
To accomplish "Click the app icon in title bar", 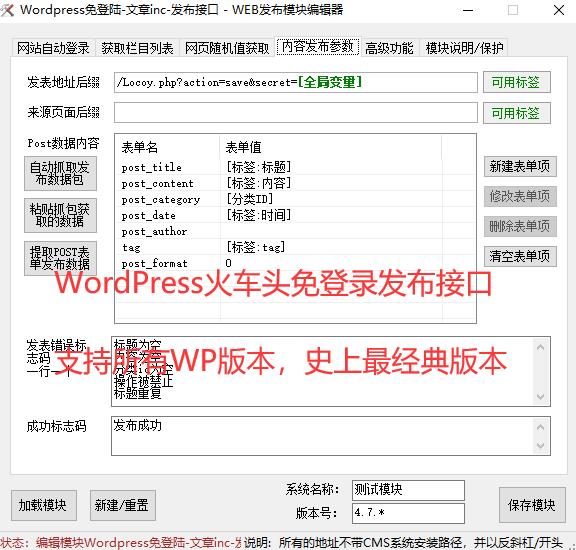I will point(7,10).
